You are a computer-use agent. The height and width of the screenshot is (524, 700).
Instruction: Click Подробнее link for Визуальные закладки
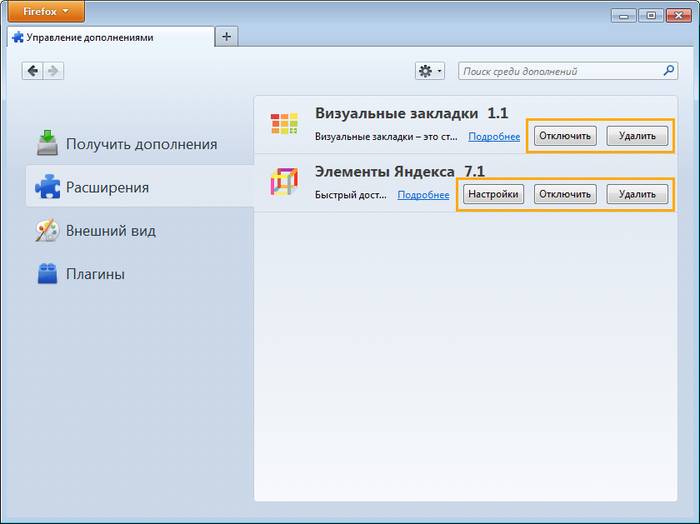pyautogui.click(x=494, y=137)
